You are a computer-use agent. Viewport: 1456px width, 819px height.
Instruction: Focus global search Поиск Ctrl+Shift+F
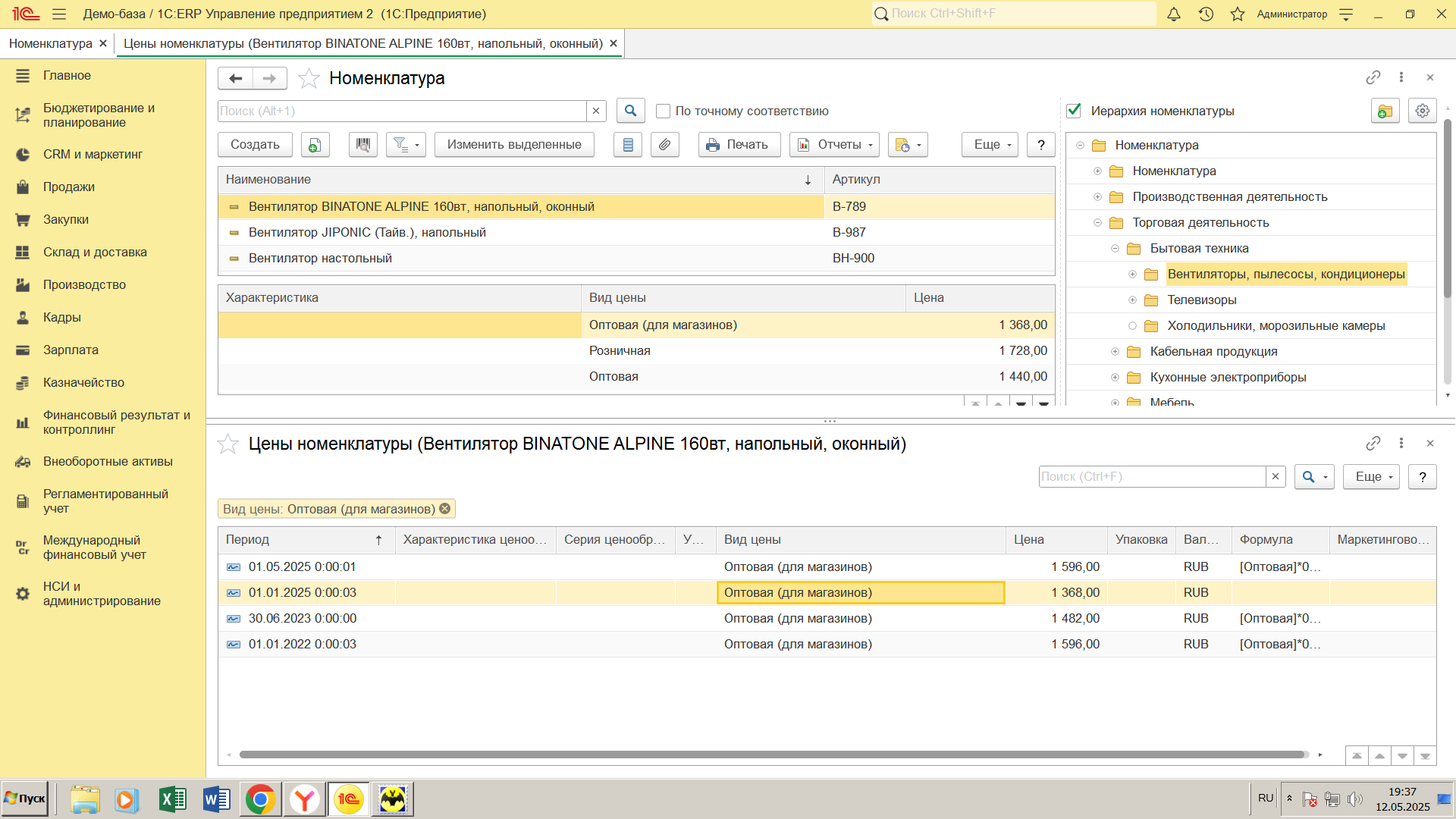pyautogui.click(x=1014, y=14)
